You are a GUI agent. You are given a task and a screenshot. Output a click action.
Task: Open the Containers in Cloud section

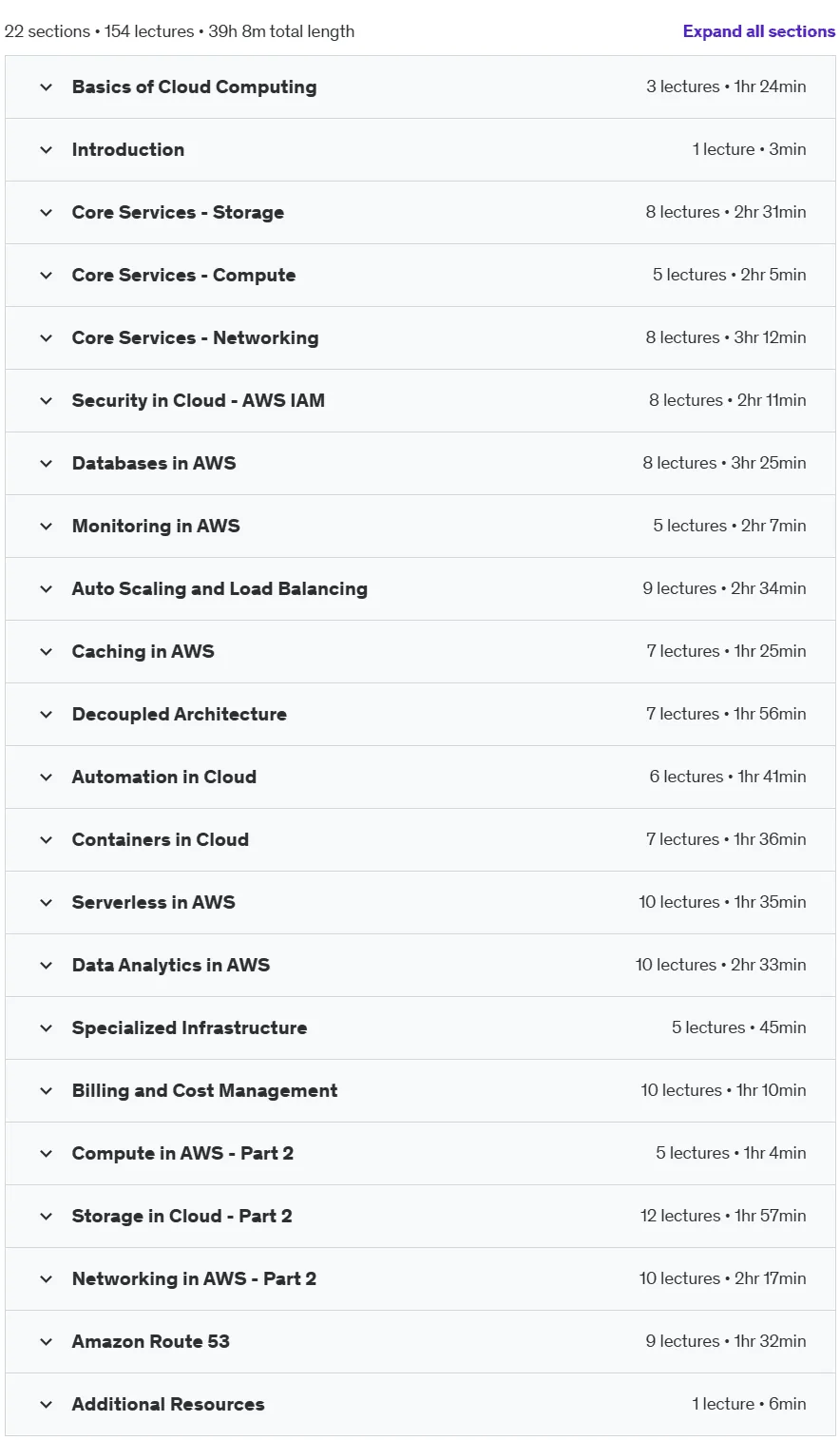420,840
